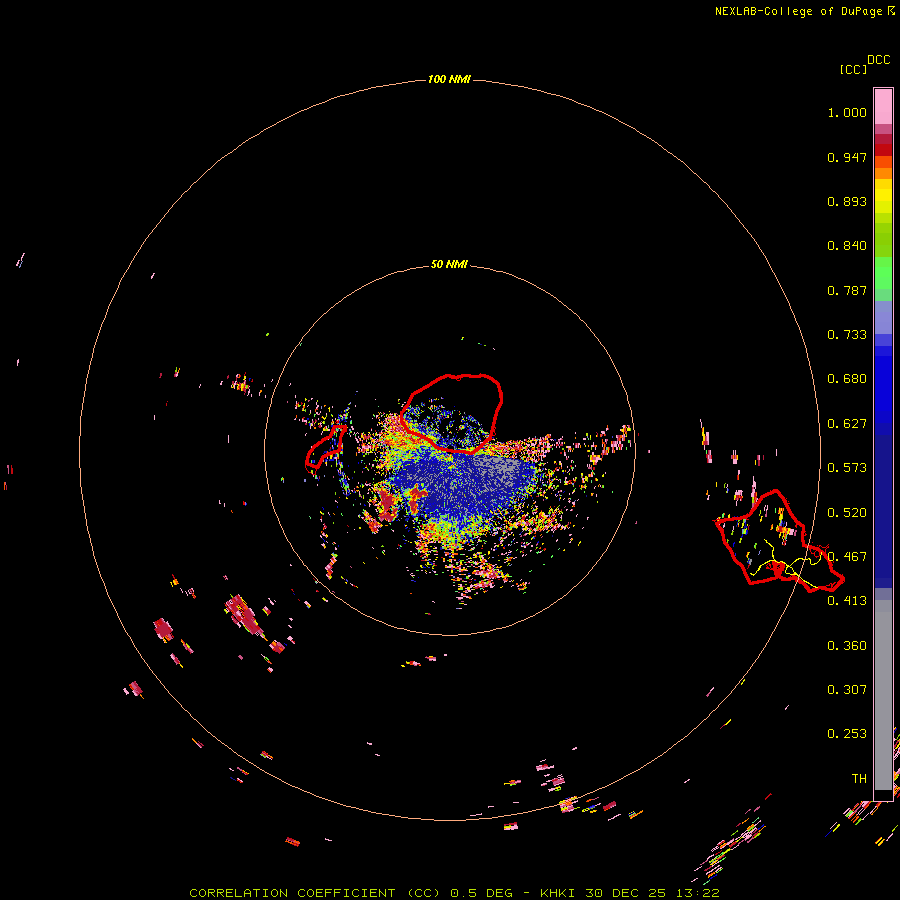Click the 0.360 scale label
The width and height of the screenshot is (900, 900).
tap(847, 646)
